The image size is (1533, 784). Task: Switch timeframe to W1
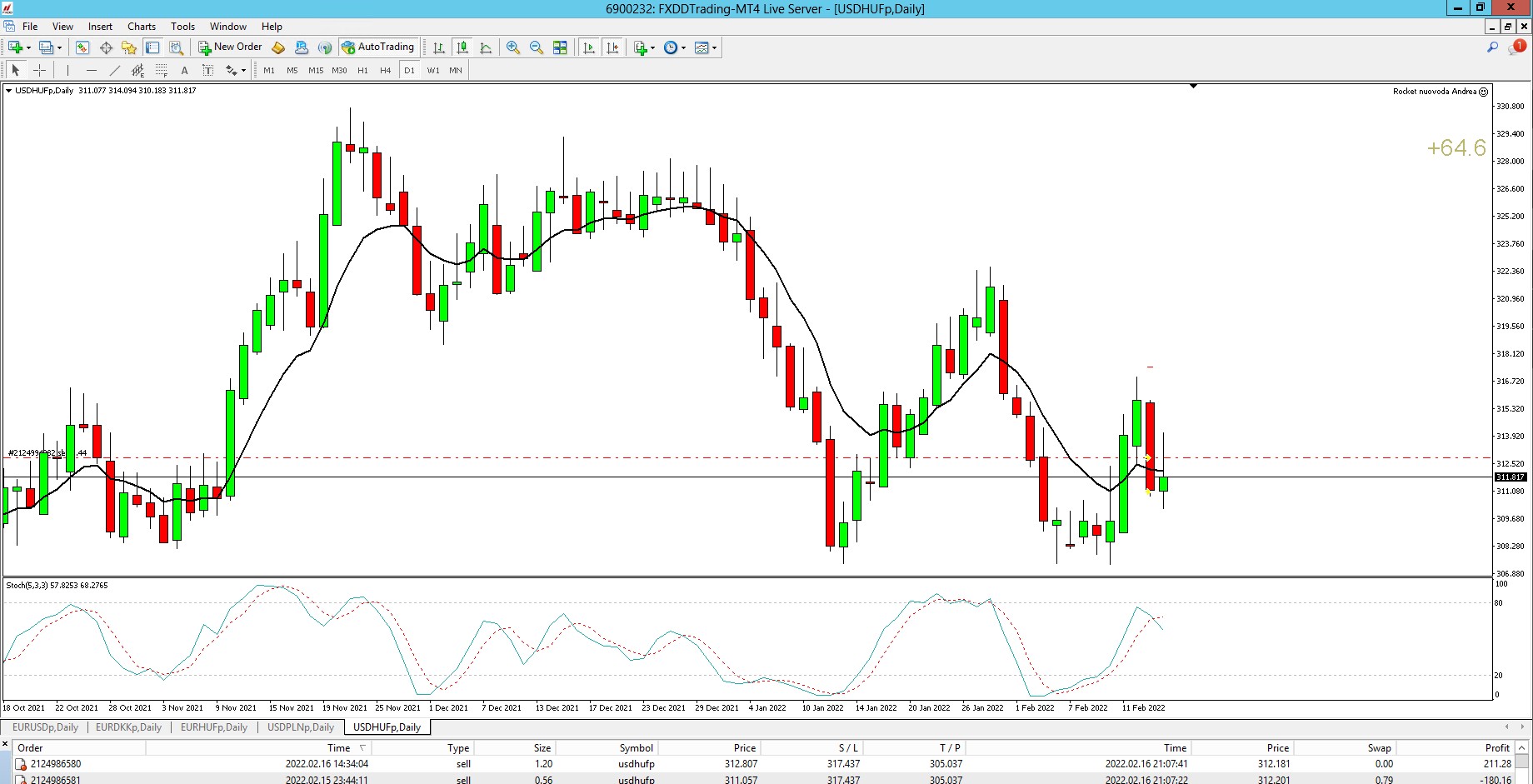click(433, 70)
